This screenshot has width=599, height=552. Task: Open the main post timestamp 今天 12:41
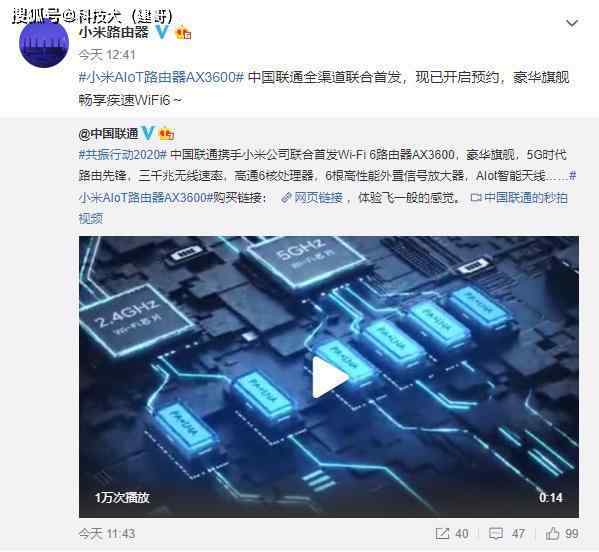pos(107,55)
